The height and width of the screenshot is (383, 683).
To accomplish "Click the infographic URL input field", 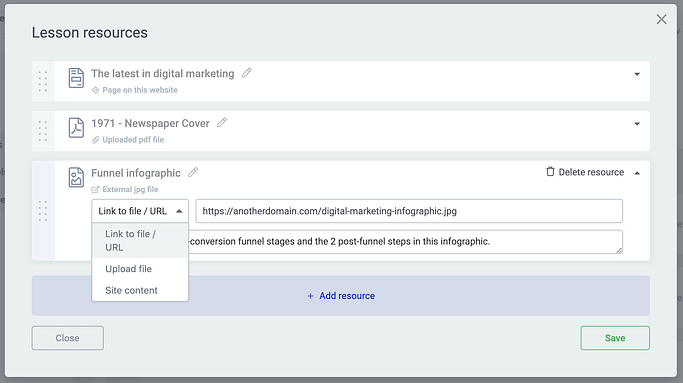I will pyautogui.click(x=409, y=211).
